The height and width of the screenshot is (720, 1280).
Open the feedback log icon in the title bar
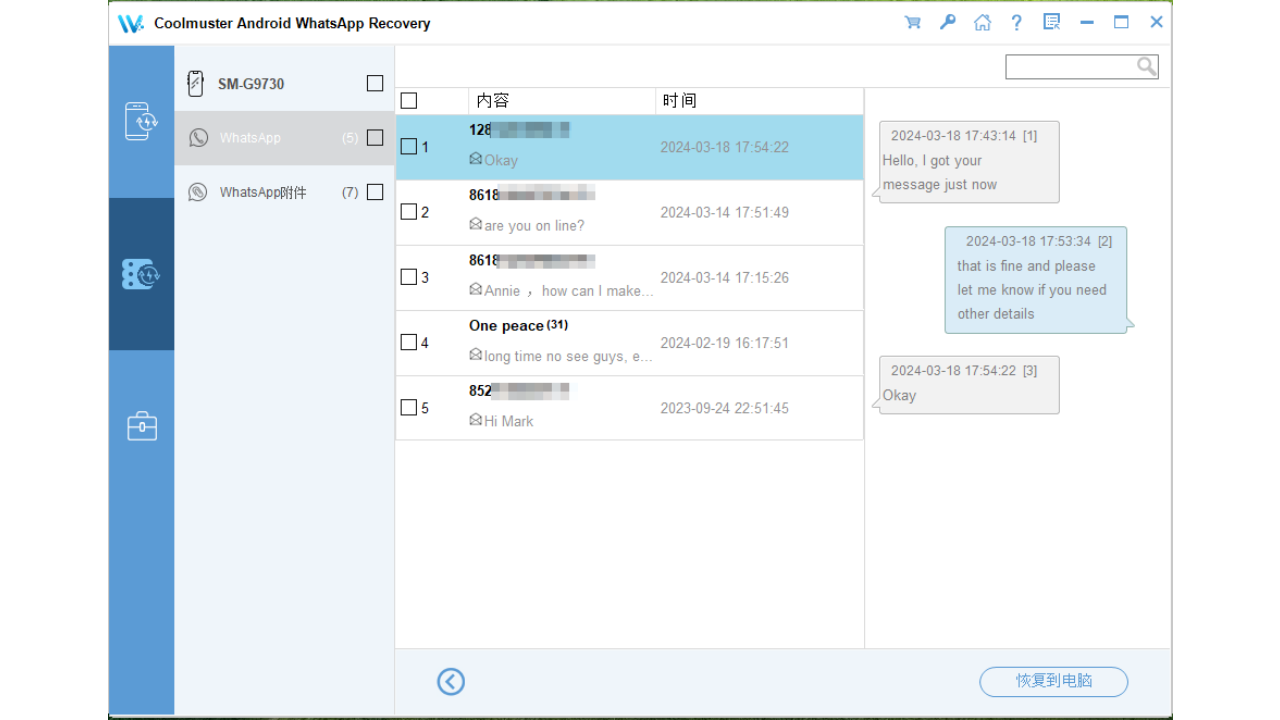pyautogui.click(x=1051, y=21)
